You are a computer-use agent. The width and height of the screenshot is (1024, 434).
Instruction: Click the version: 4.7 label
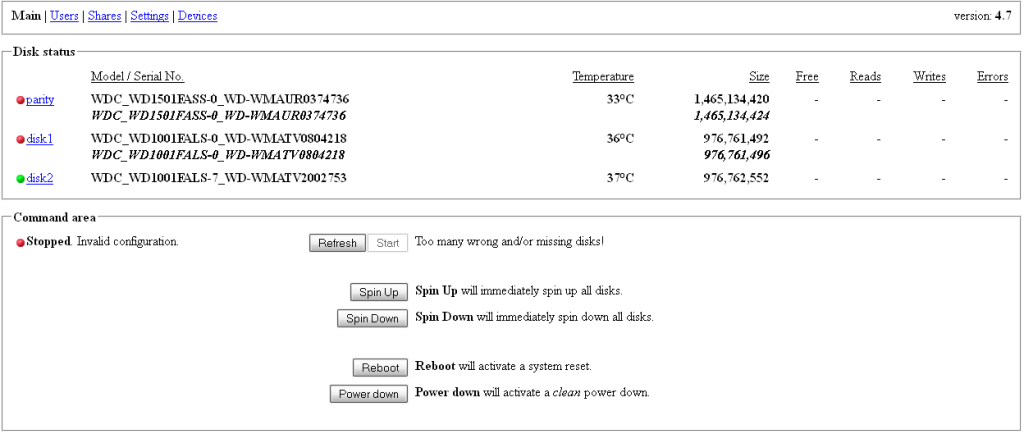[983, 16]
